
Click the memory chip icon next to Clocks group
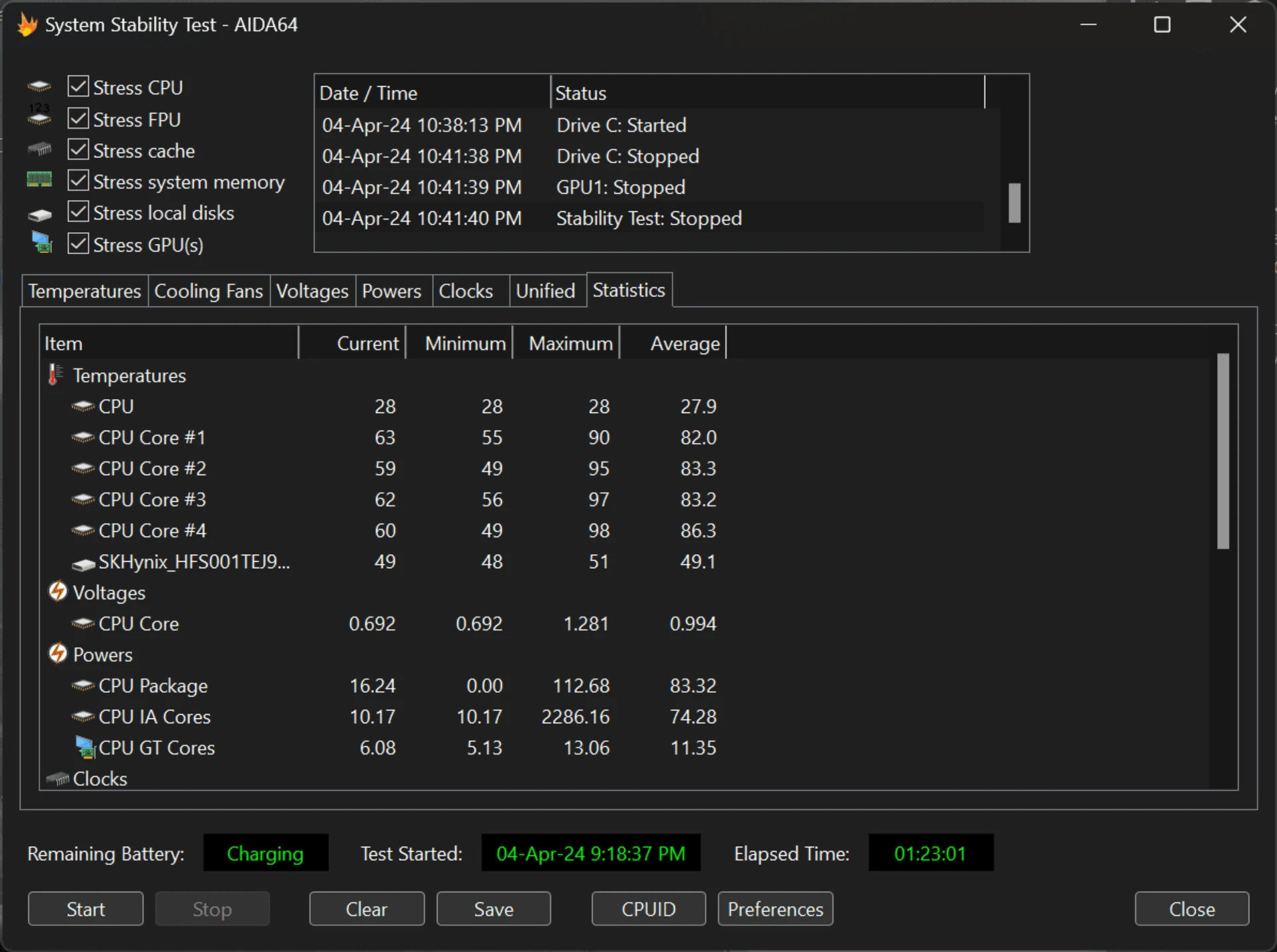[58, 778]
